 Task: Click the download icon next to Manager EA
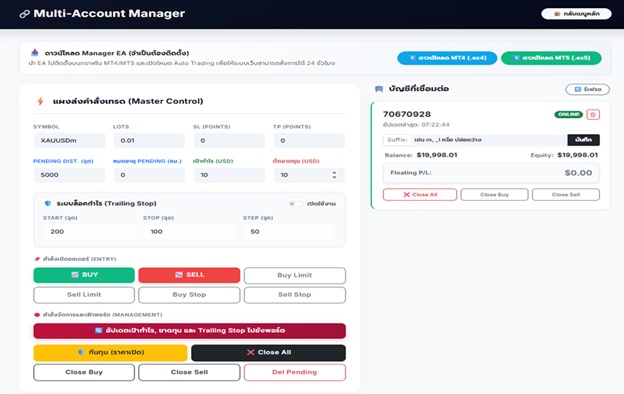coord(35,53)
